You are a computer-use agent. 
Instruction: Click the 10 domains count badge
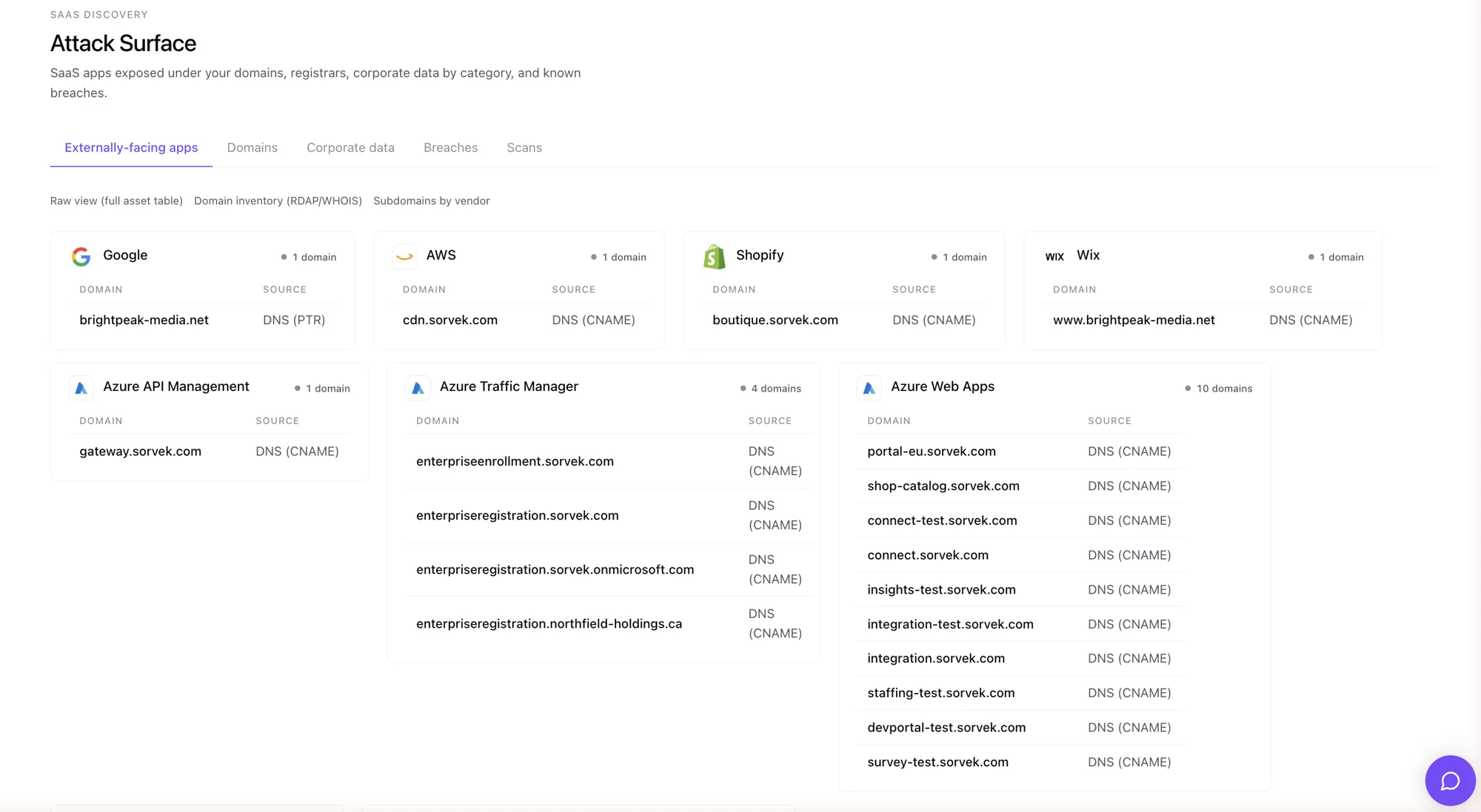click(x=1219, y=388)
